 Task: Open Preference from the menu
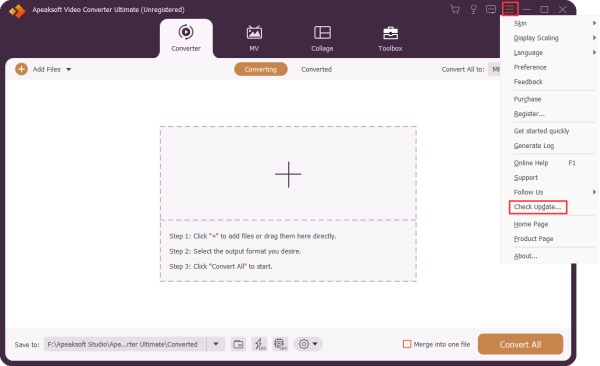pyautogui.click(x=530, y=67)
